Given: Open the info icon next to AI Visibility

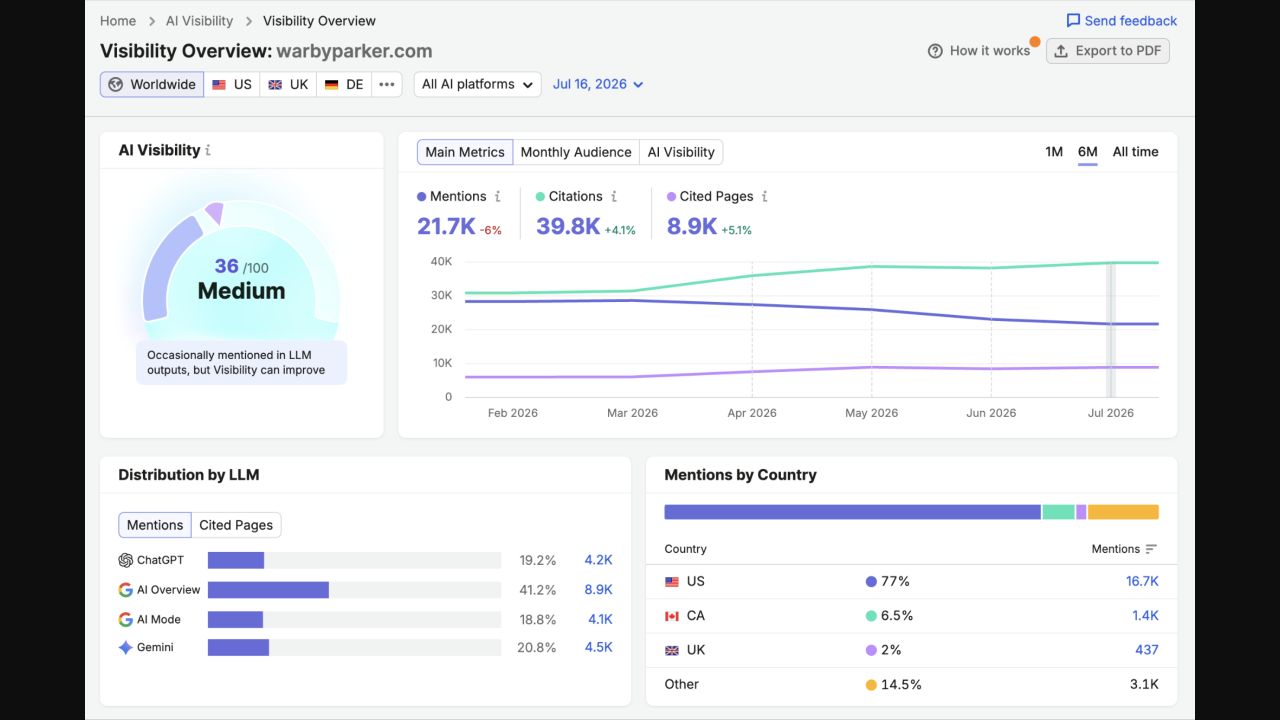Looking at the screenshot, I should click(x=208, y=151).
